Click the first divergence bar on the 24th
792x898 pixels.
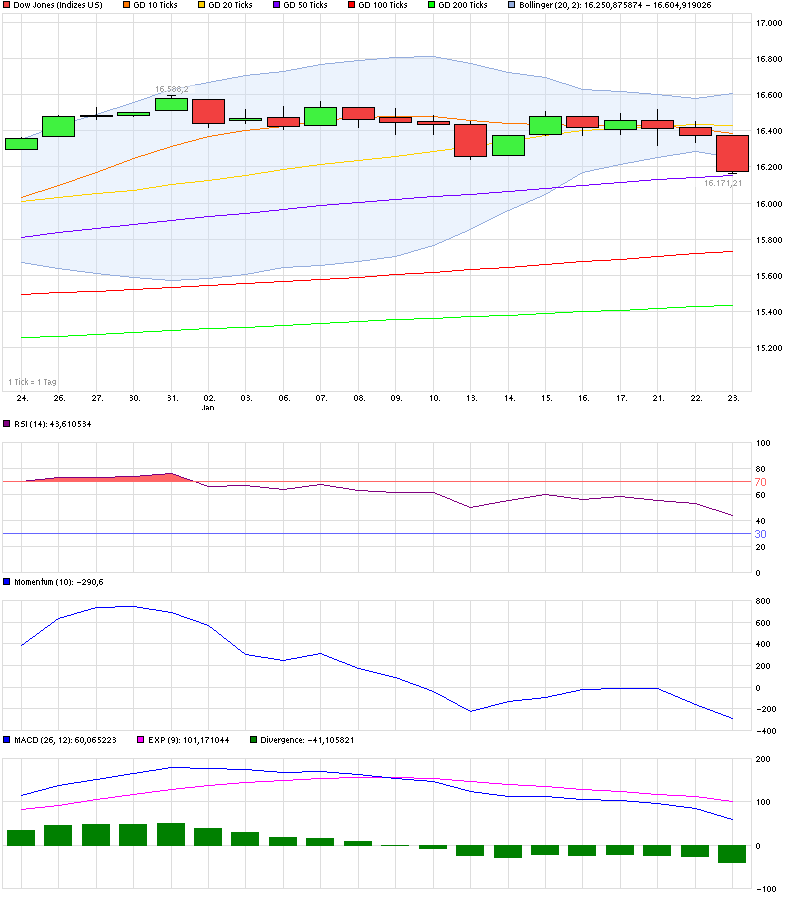tap(21, 838)
